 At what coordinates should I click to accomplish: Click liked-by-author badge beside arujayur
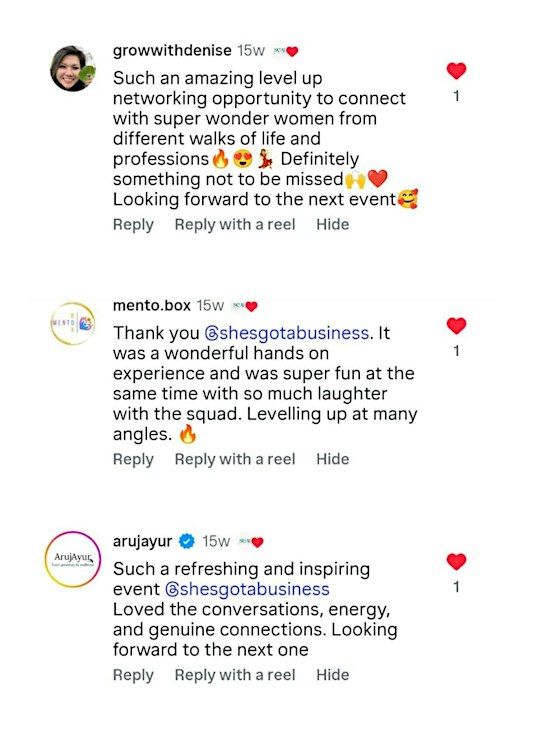(x=251, y=542)
